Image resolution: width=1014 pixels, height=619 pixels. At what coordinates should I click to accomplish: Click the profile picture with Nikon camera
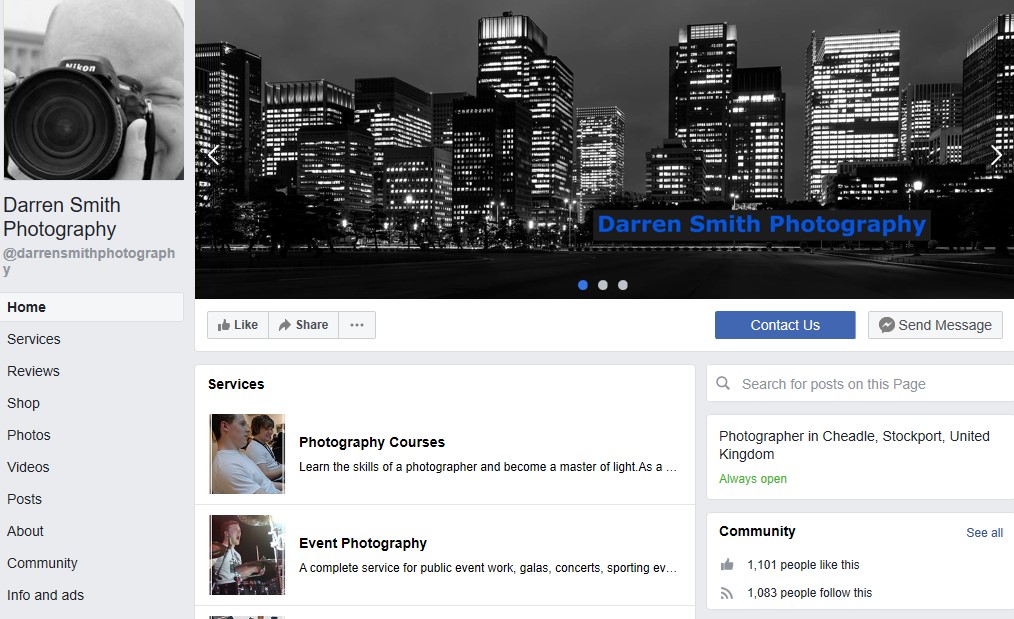pyautogui.click(x=94, y=89)
